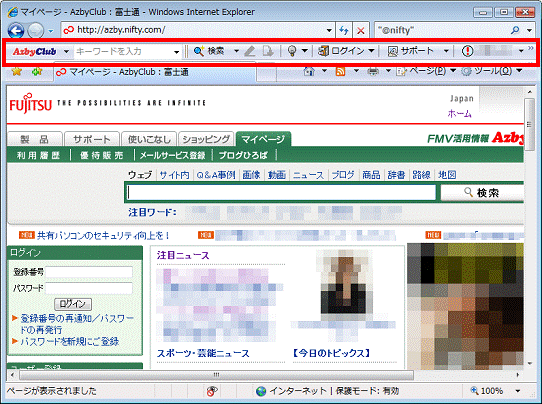
Task: Select the green マイページ site tab
Action: click(x=263, y=139)
